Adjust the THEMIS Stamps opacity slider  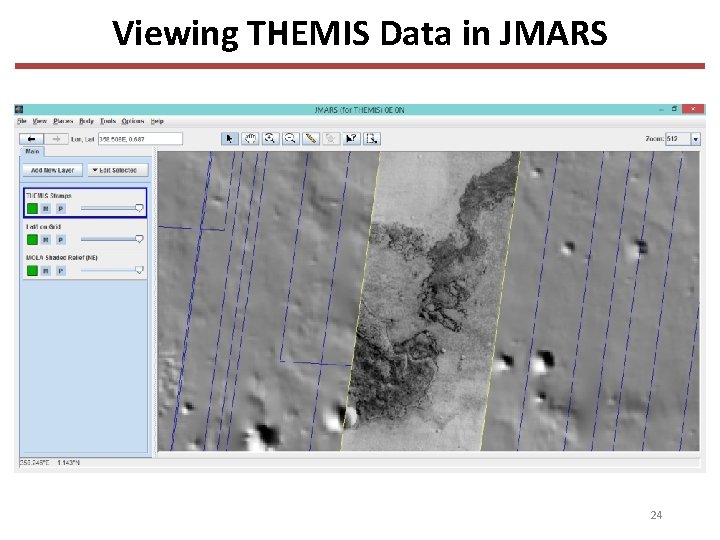pos(112,208)
